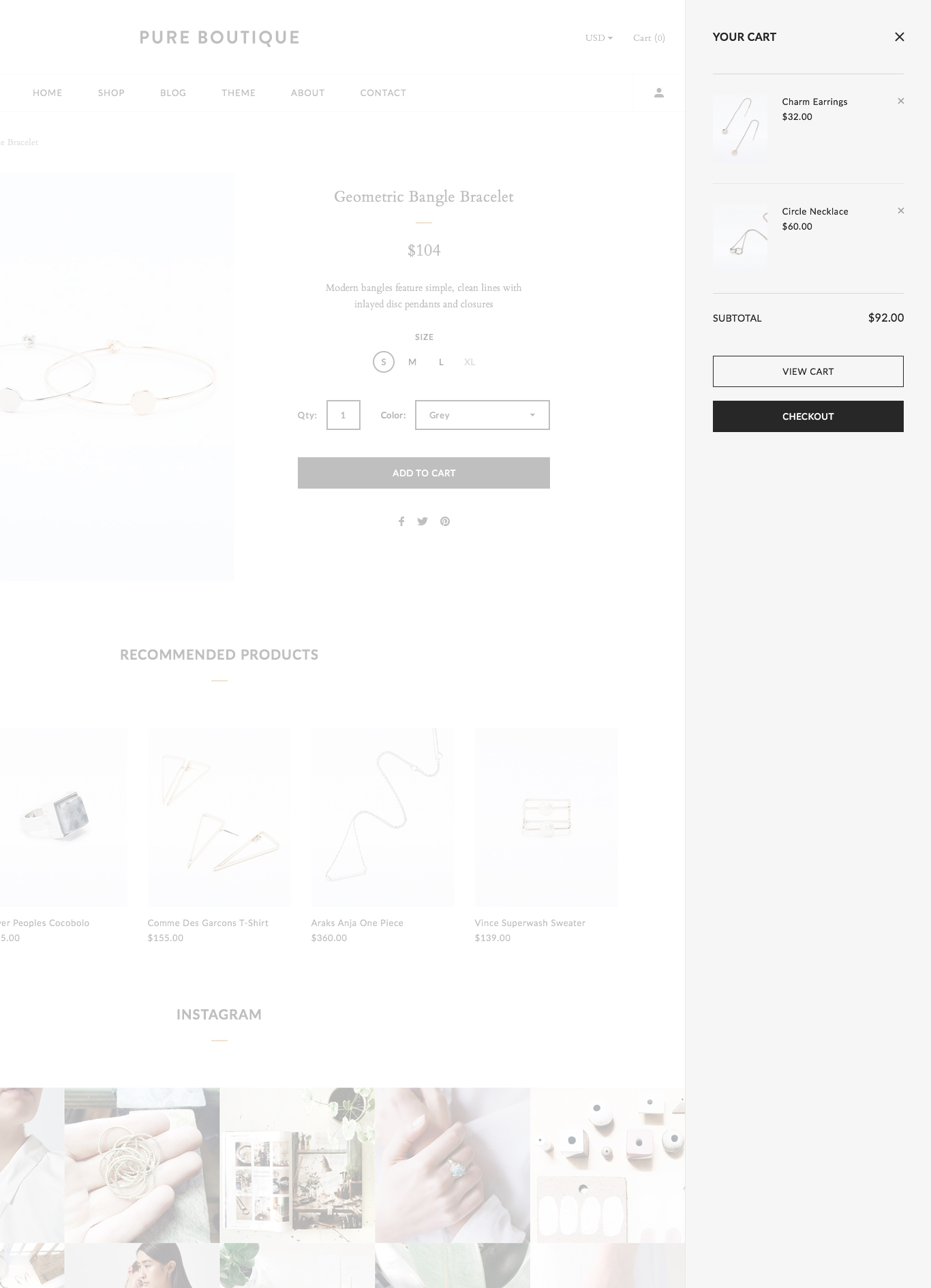Go to the Contact page
Screen dimensions: 931x1288
click(383, 93)
